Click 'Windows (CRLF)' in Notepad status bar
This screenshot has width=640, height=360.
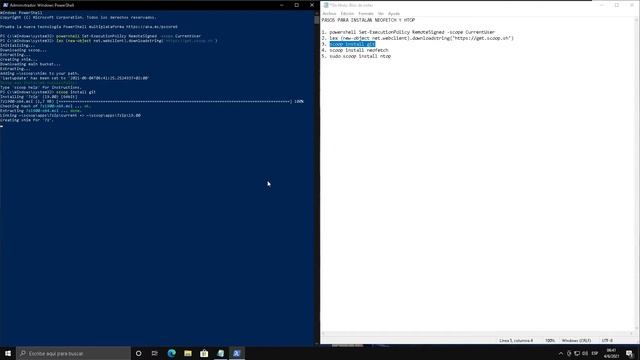coord(576,340)
